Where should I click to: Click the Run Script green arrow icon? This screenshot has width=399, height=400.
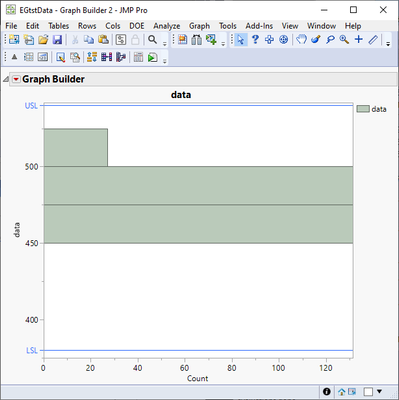[152, 57]
